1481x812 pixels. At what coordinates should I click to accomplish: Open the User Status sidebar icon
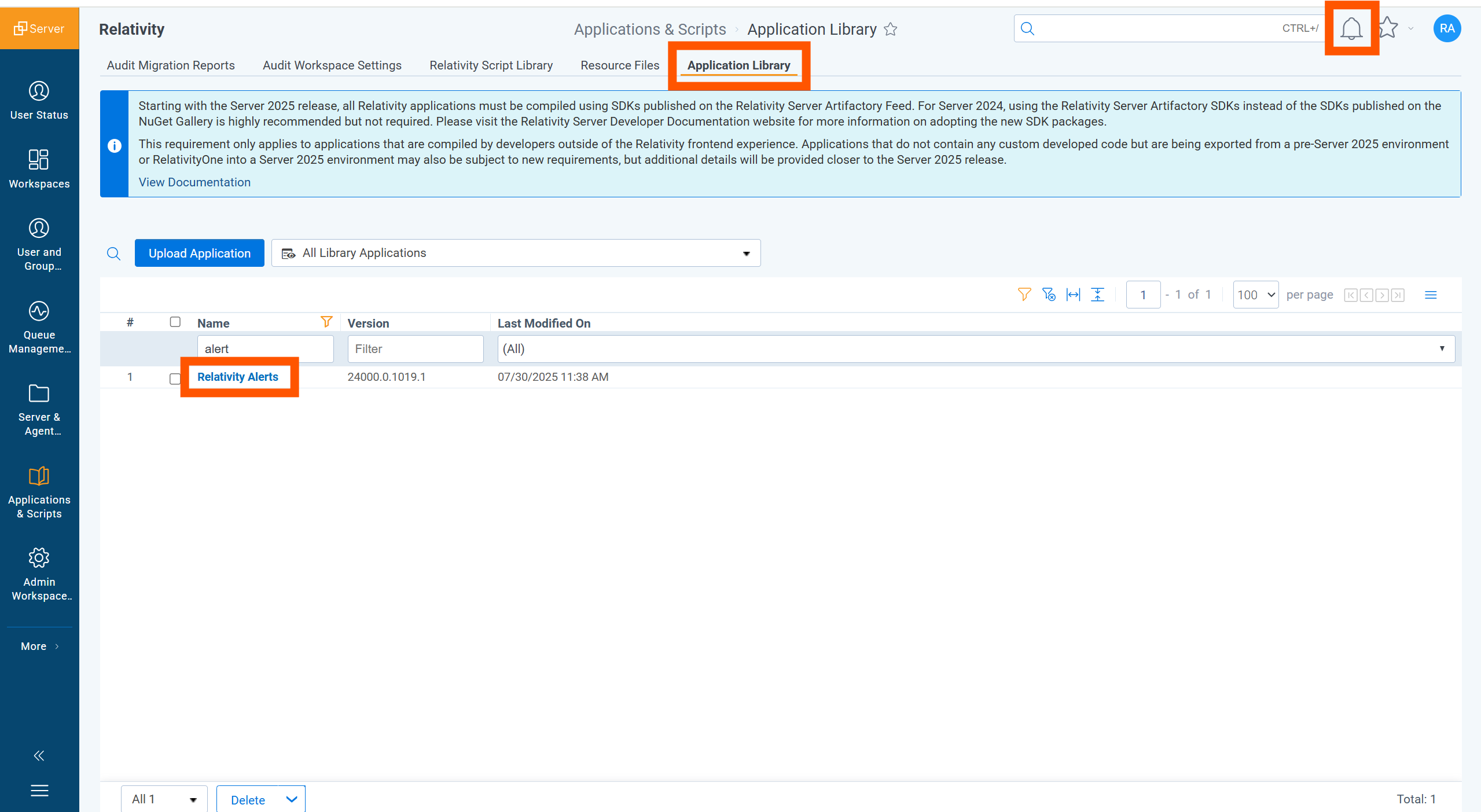tap(39, 91)
